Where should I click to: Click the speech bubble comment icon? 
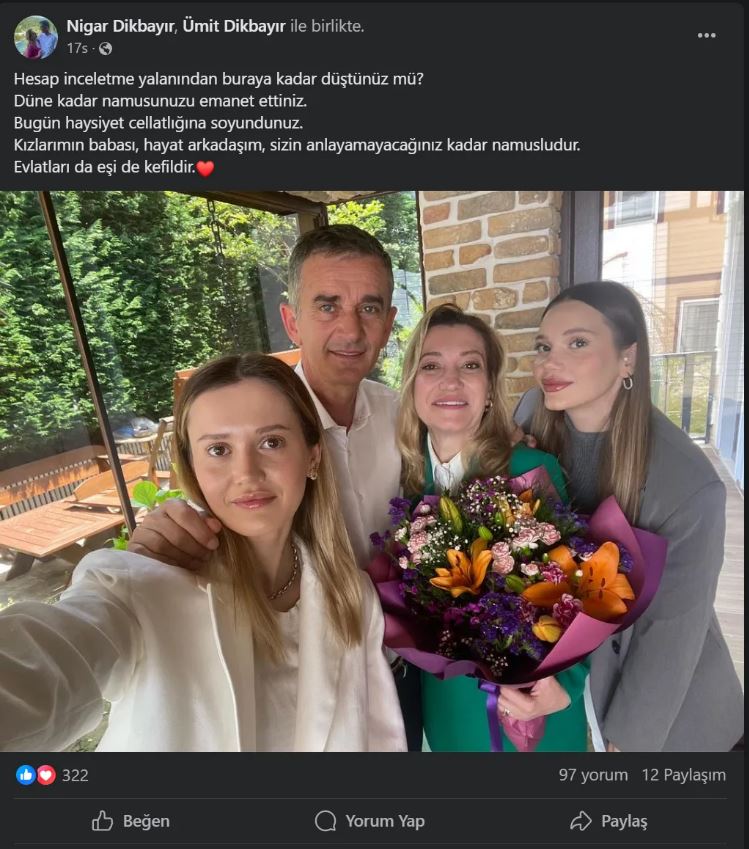click(x=325, y=821)
